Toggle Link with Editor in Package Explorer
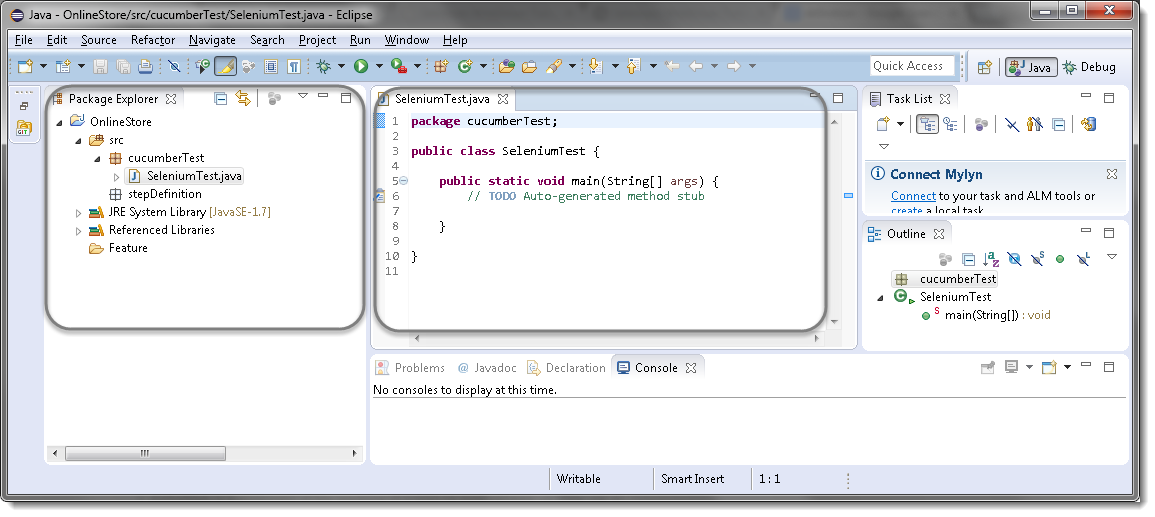The image size is (1155, 517). pos(243,98)
